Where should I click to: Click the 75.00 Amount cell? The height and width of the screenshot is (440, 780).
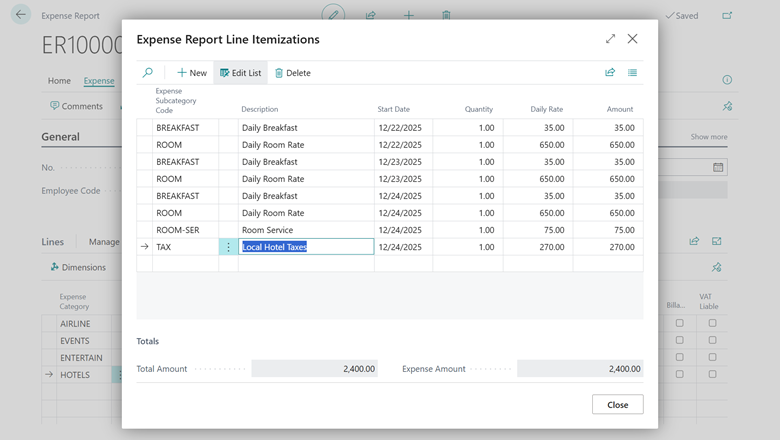coord(608,230)
